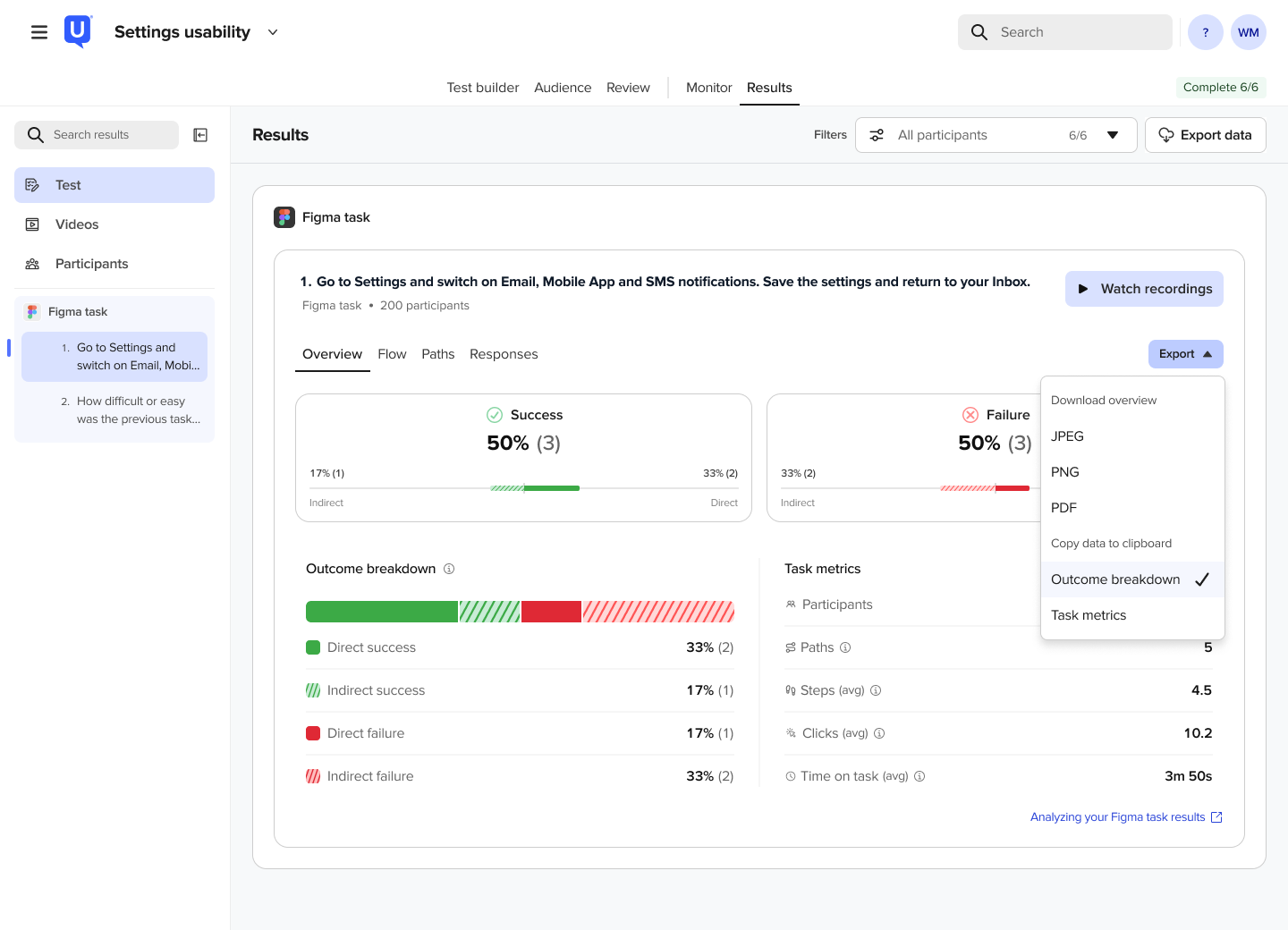This screenshot has height=930, width=1288.
Task: Open the Responses sub-tab
Action: [504, 354]
